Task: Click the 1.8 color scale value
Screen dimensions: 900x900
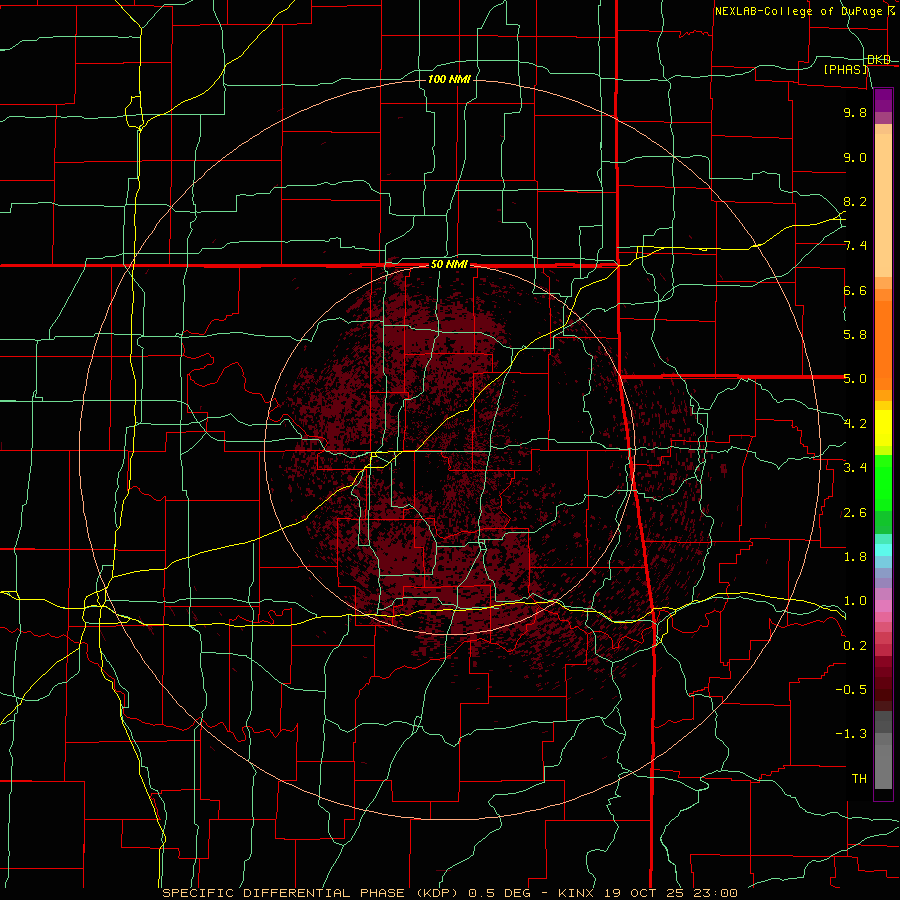Action: click(x=855, y=557)
